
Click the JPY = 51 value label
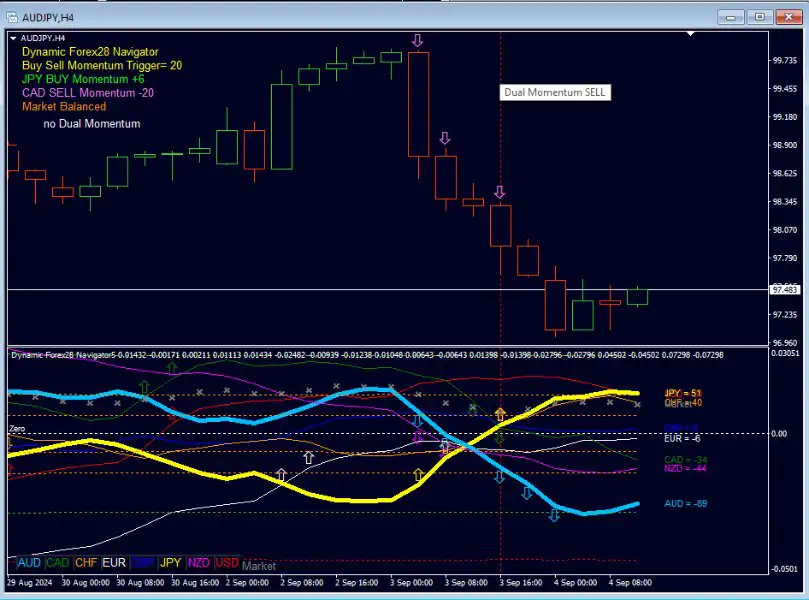[x=684, y=393]
